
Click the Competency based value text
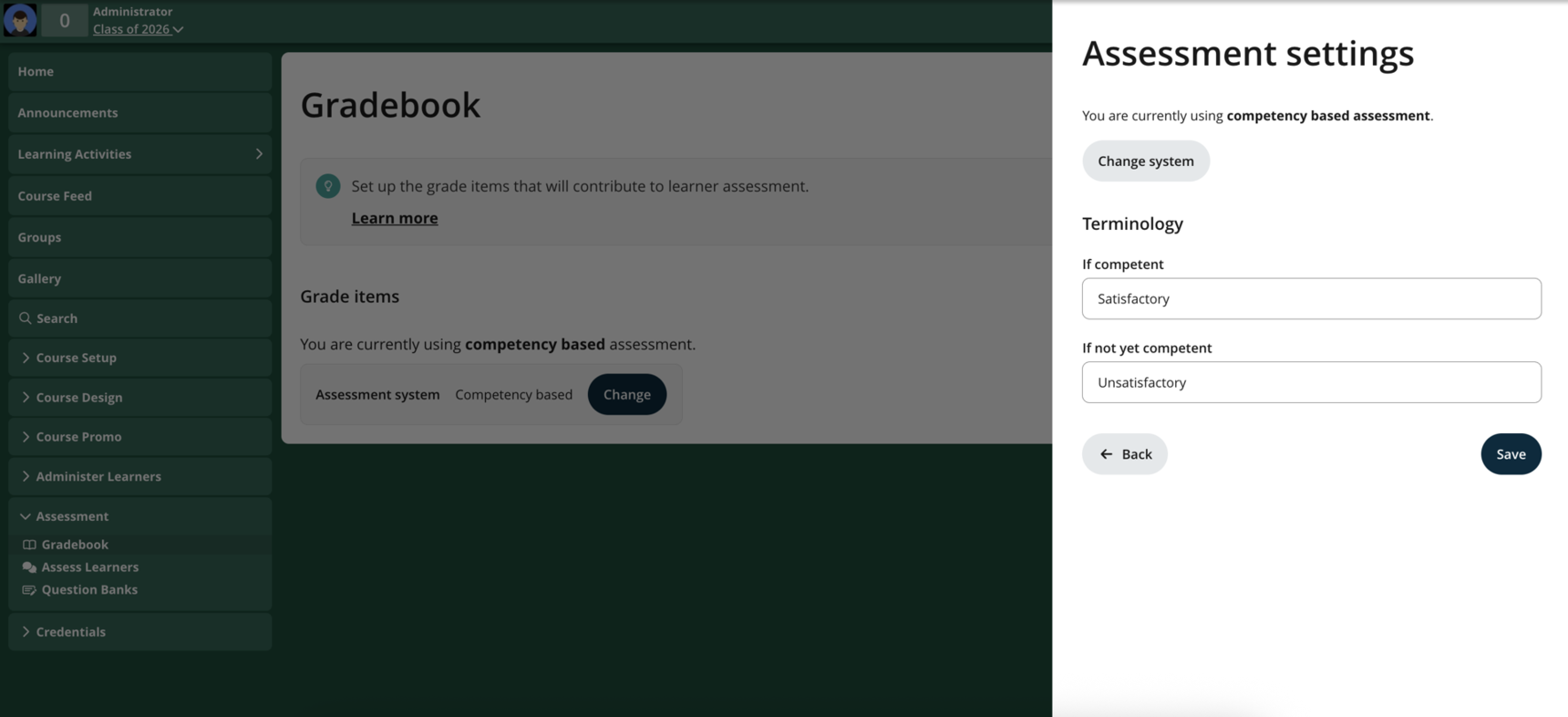(514, 395)
